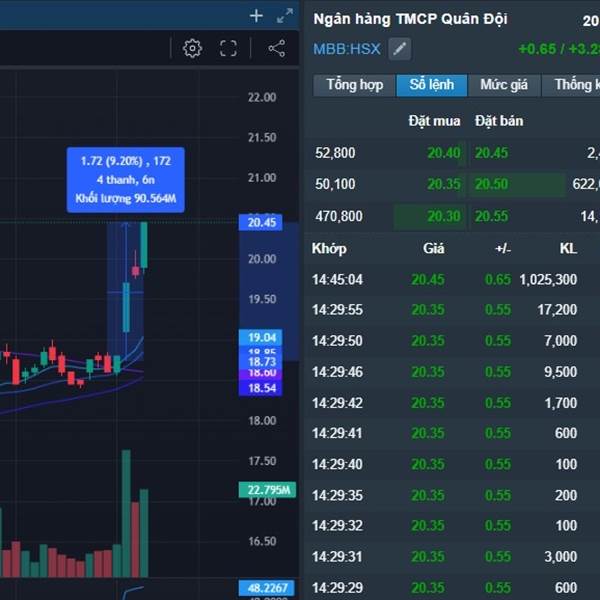Open the MBB:HSX ticker link
The width and height of the screenshot is (600, 600).
(347, 49)
